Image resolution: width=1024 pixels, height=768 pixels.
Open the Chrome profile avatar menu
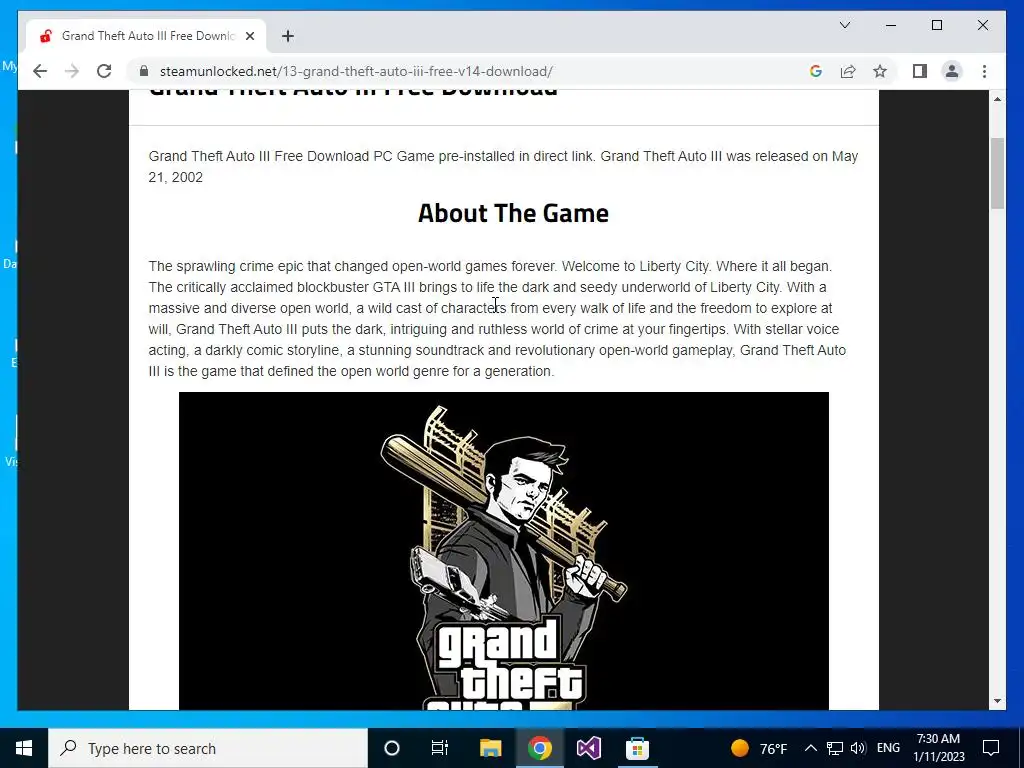(x=952, y=71)
